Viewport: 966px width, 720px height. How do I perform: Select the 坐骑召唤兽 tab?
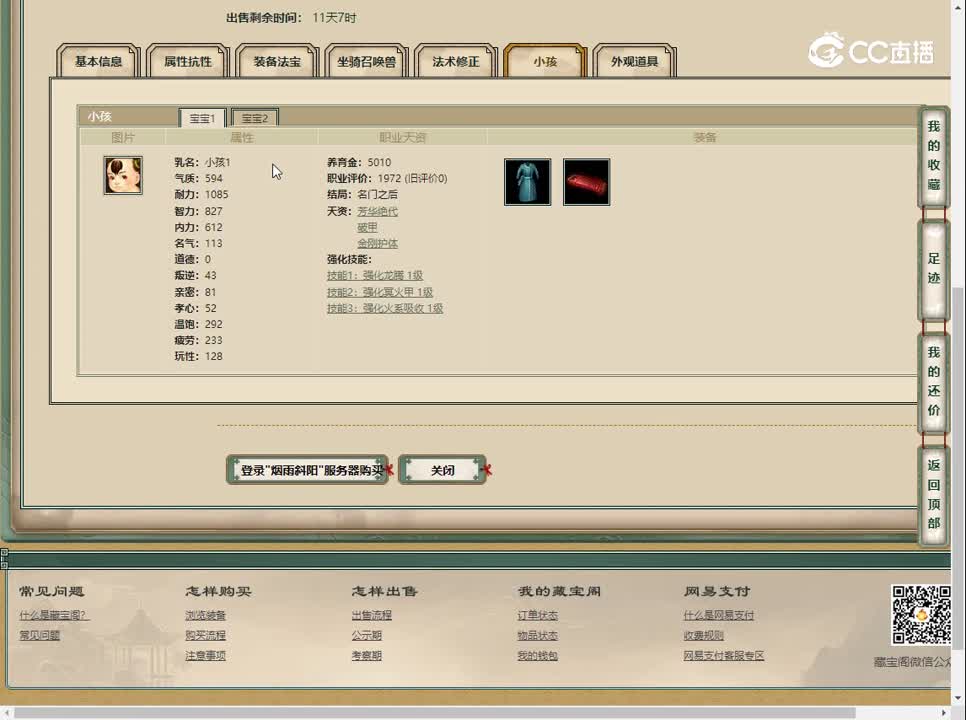pos(367,61)
